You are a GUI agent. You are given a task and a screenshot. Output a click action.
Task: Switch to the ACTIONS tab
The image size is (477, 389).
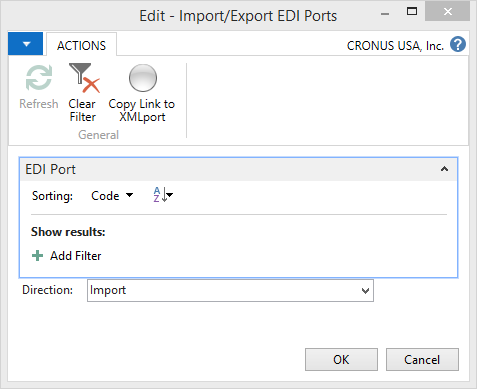pos(81,45)
